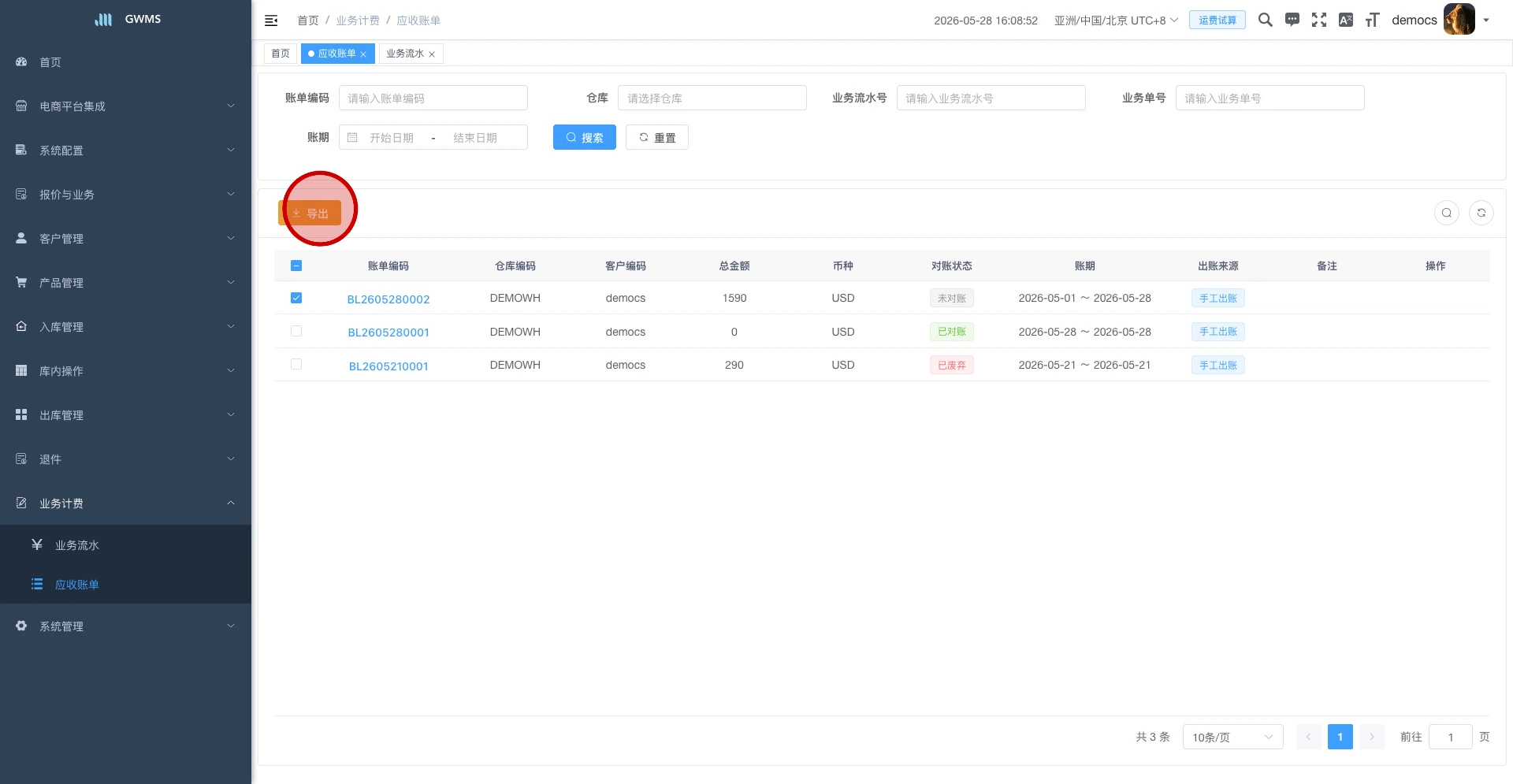Expand the 客户管理 menu chevron
Screen dimensions: 1513x784
[x=231, y=238]
